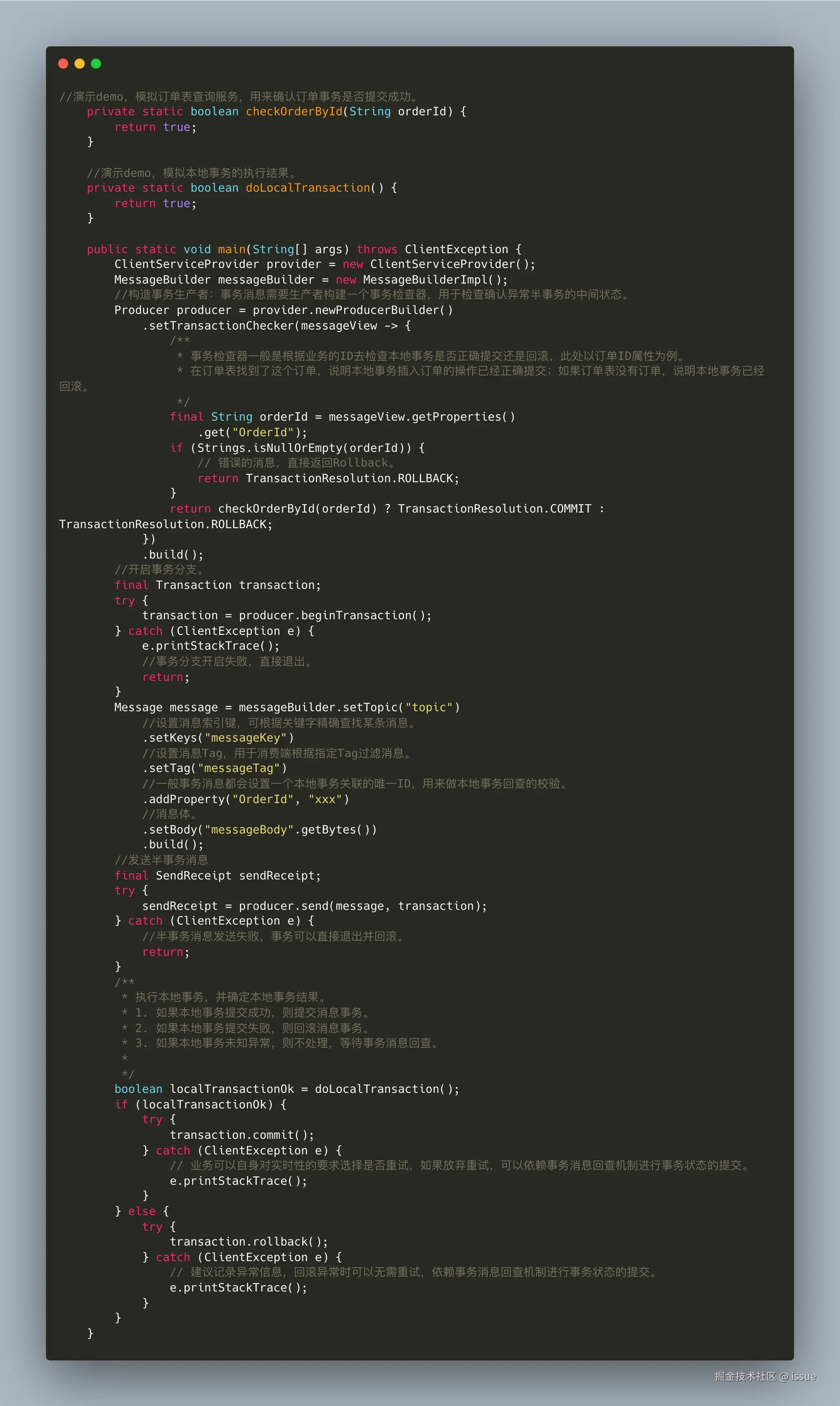Image resolution: width=840 pixels, height=1406 pixels.
Task: Click the "messageKey" string literal
Action: pyautogui.click(x=246, y=738)
